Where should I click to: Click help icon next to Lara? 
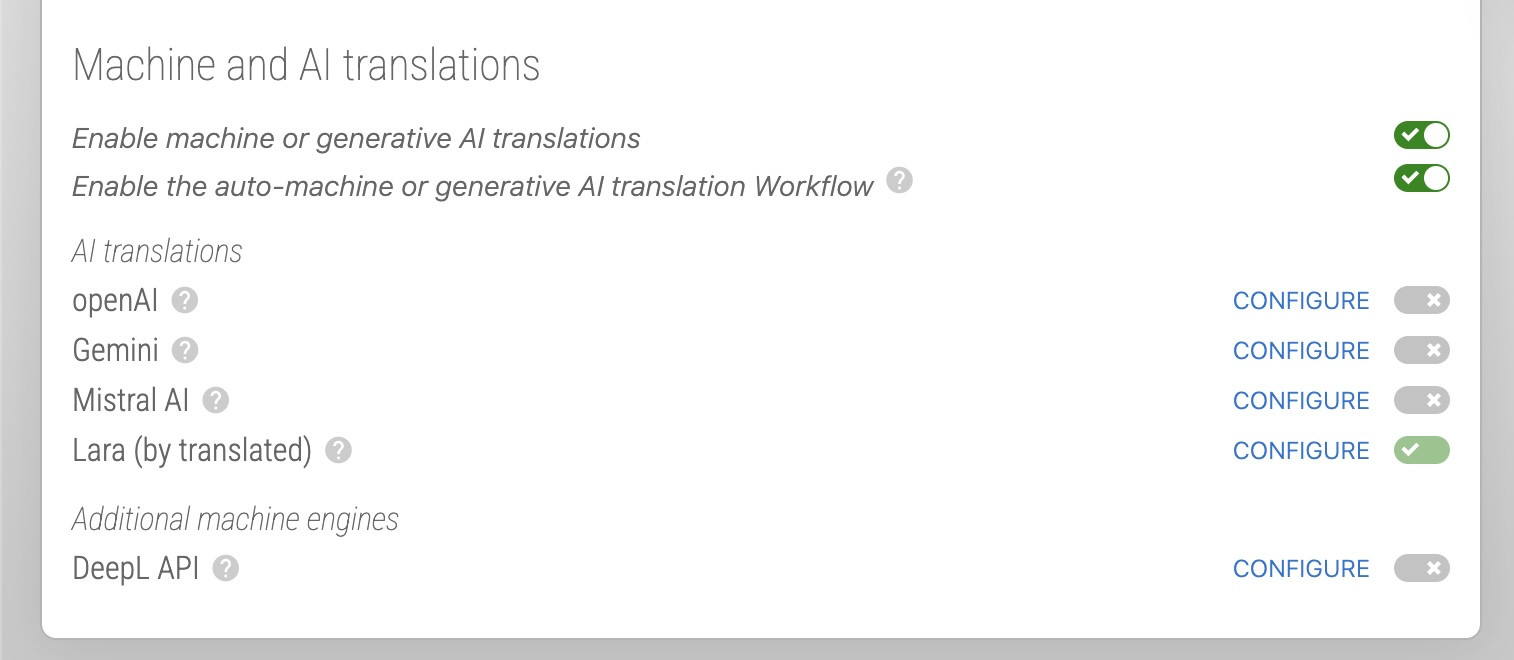click(x=339, y=450)
